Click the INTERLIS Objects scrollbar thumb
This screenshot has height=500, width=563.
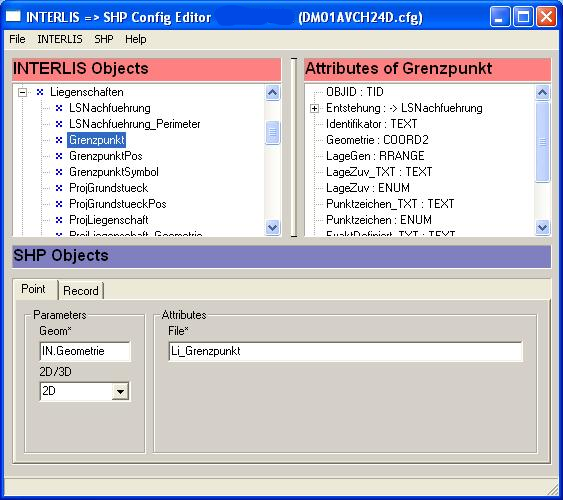pos(273,133)
